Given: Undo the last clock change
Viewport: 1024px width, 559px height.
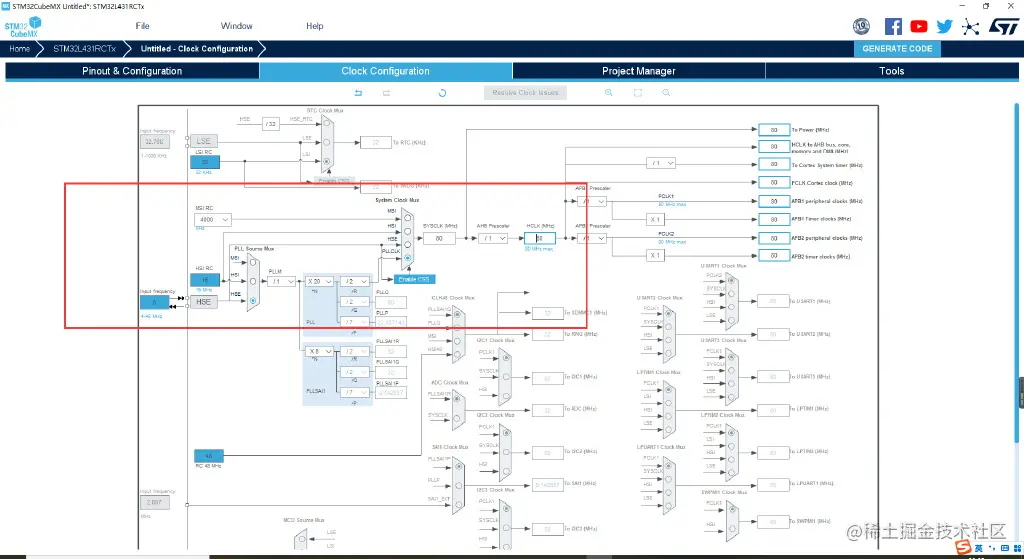Looking at the screenshot, I should pyautogui.click(x=358, y=93).
